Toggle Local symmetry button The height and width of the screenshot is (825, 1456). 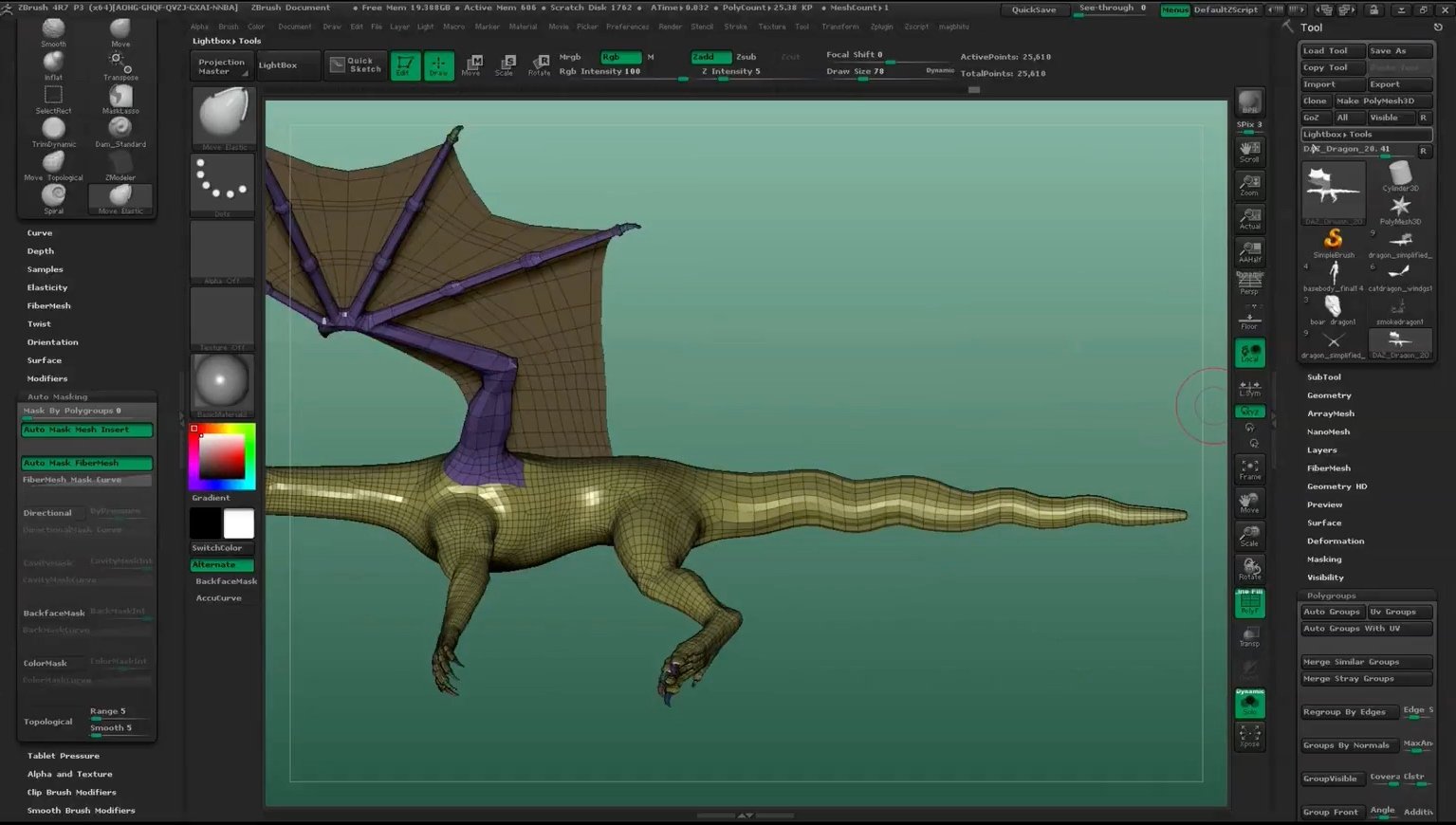tap(1250, 353)
